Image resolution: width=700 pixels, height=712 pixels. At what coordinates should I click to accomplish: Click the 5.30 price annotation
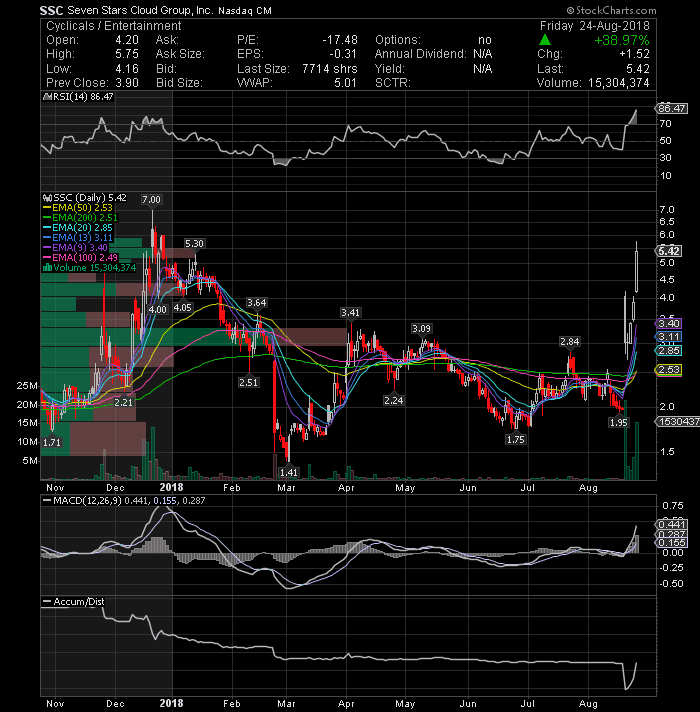tap(194, 244)
